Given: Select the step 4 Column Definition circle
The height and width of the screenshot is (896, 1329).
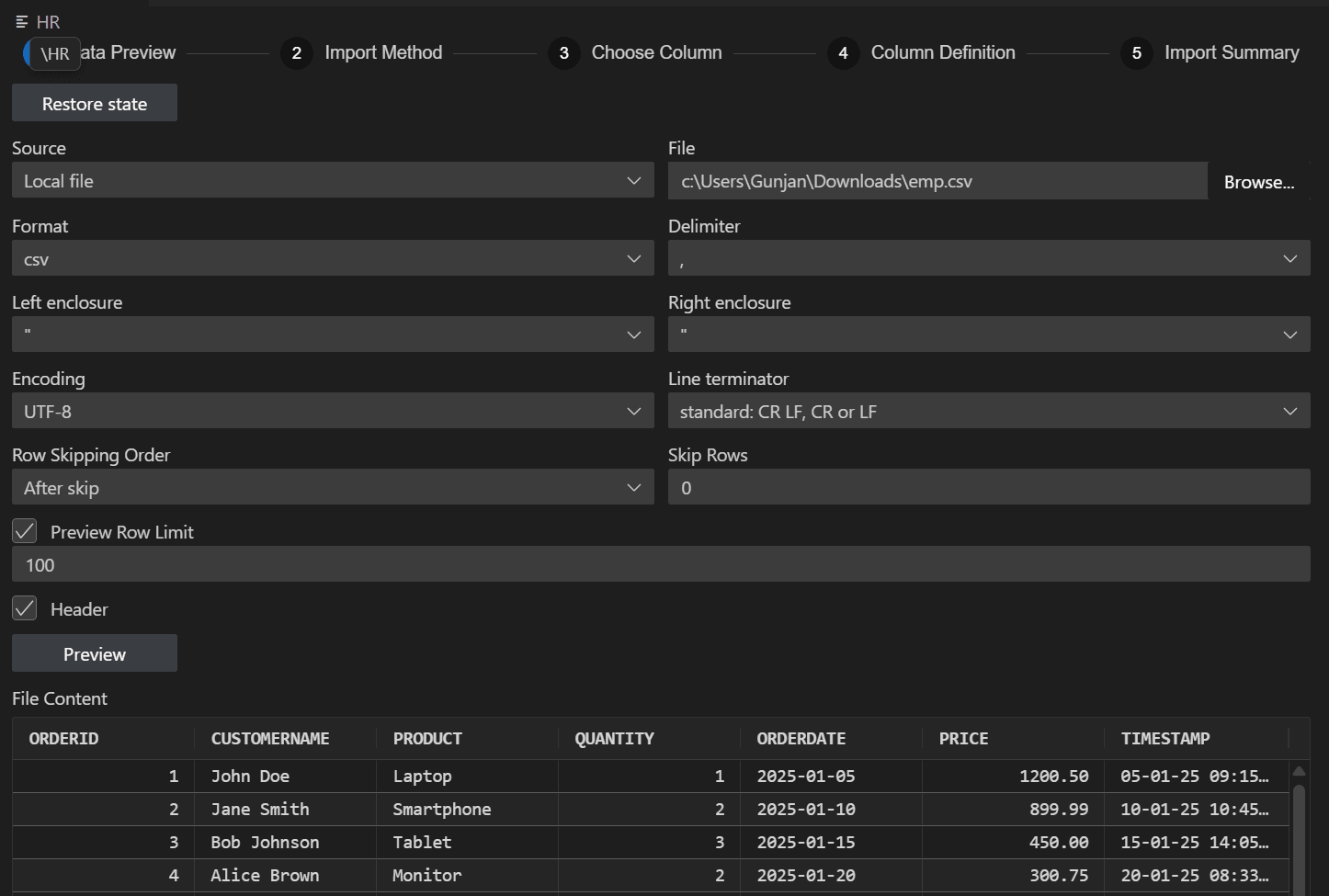Looking at the screenshot, I should [x=843, y=53].
